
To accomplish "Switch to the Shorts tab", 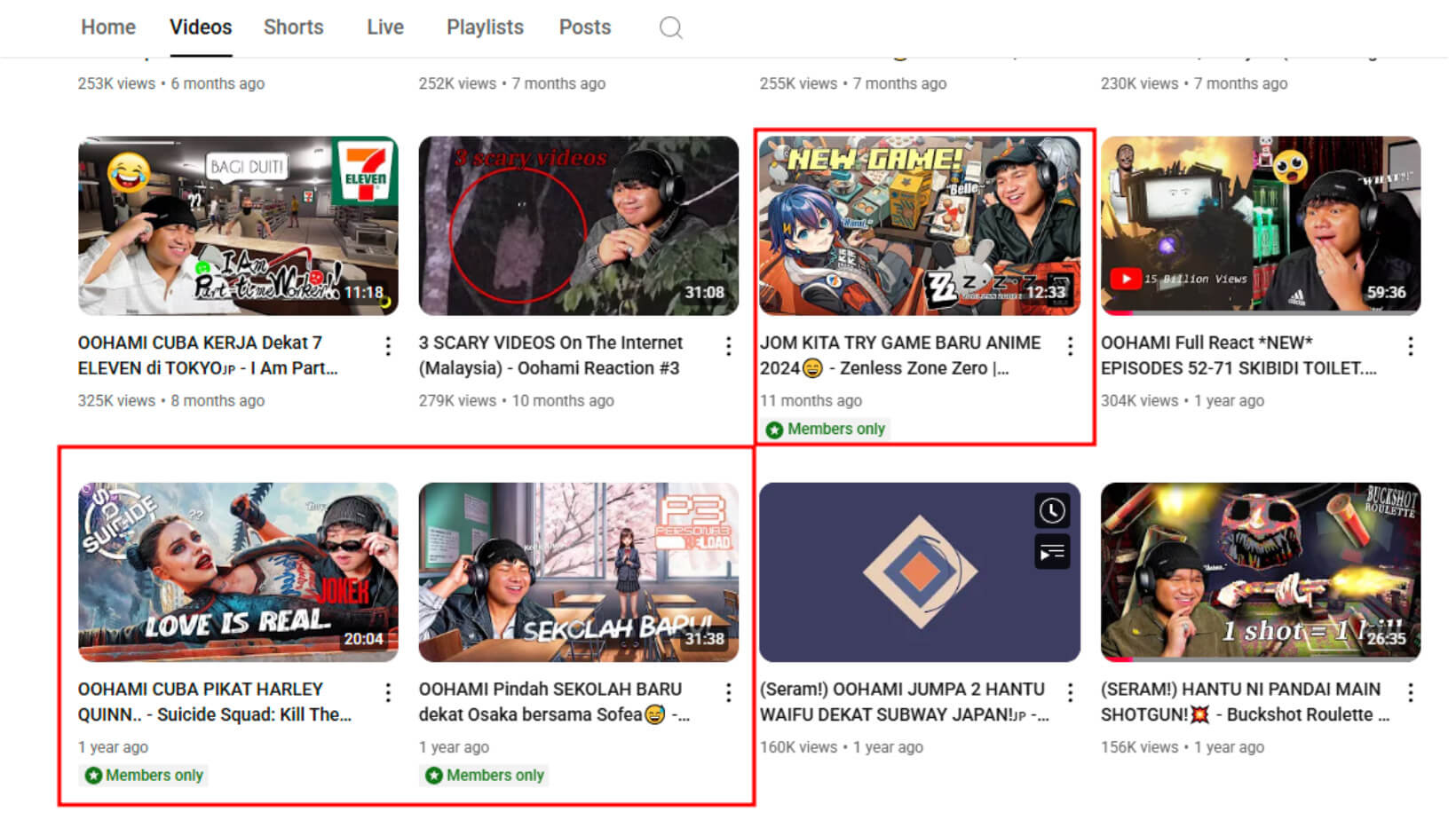I will point(293,28).
